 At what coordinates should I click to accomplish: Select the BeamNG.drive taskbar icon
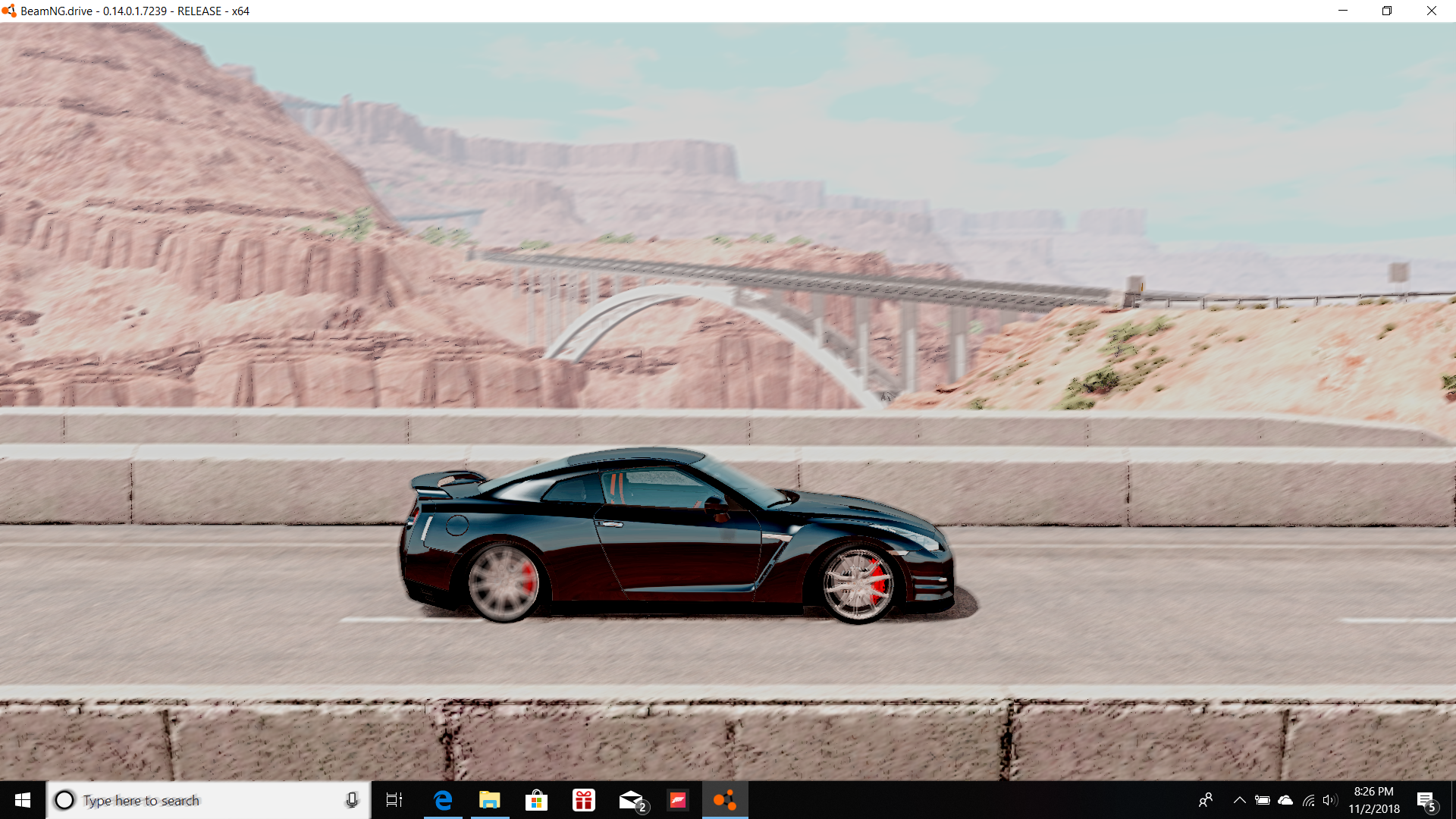tap(725, 800)
